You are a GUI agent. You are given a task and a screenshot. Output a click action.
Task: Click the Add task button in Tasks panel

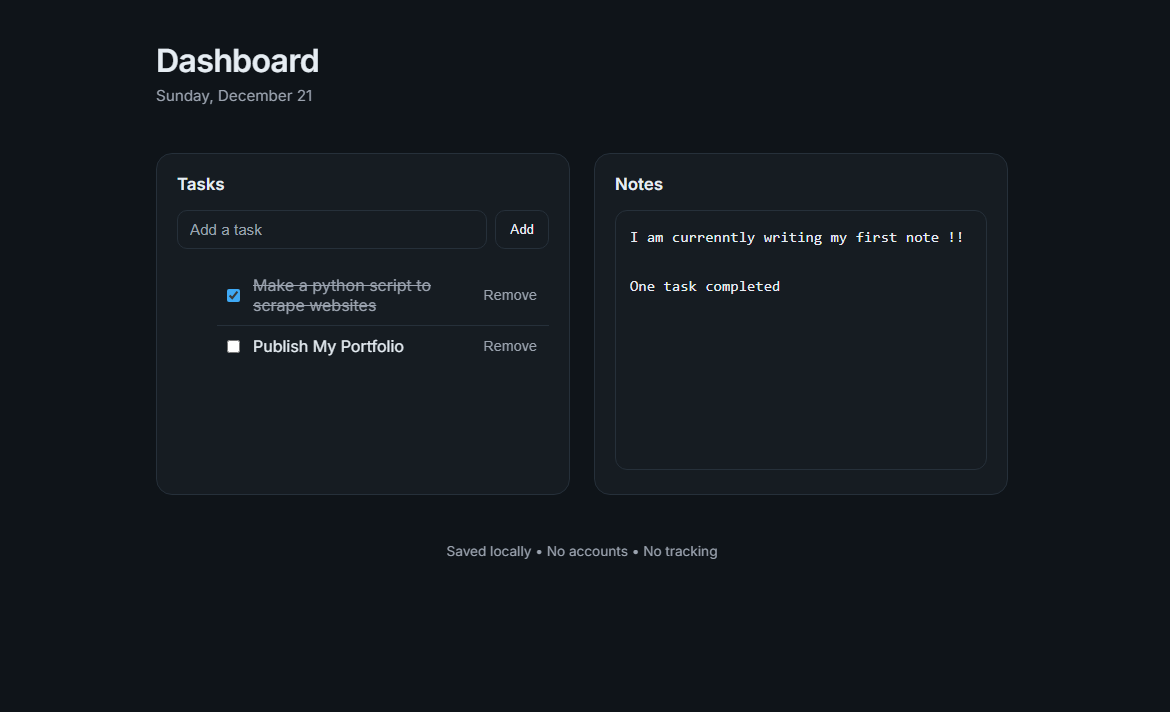(x=521, y=229)
